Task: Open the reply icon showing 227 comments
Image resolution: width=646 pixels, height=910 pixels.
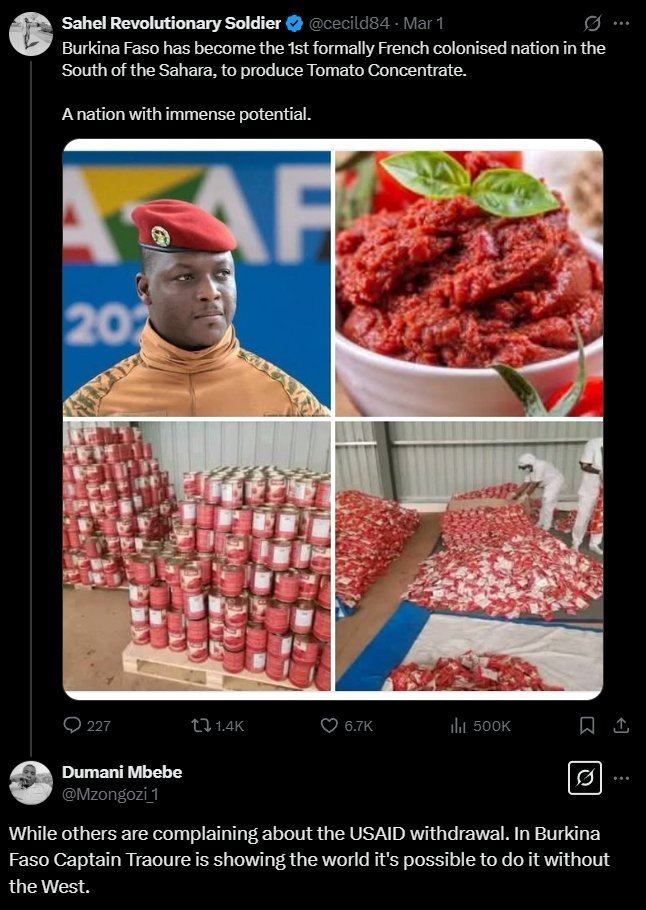Action: (72, 725)
